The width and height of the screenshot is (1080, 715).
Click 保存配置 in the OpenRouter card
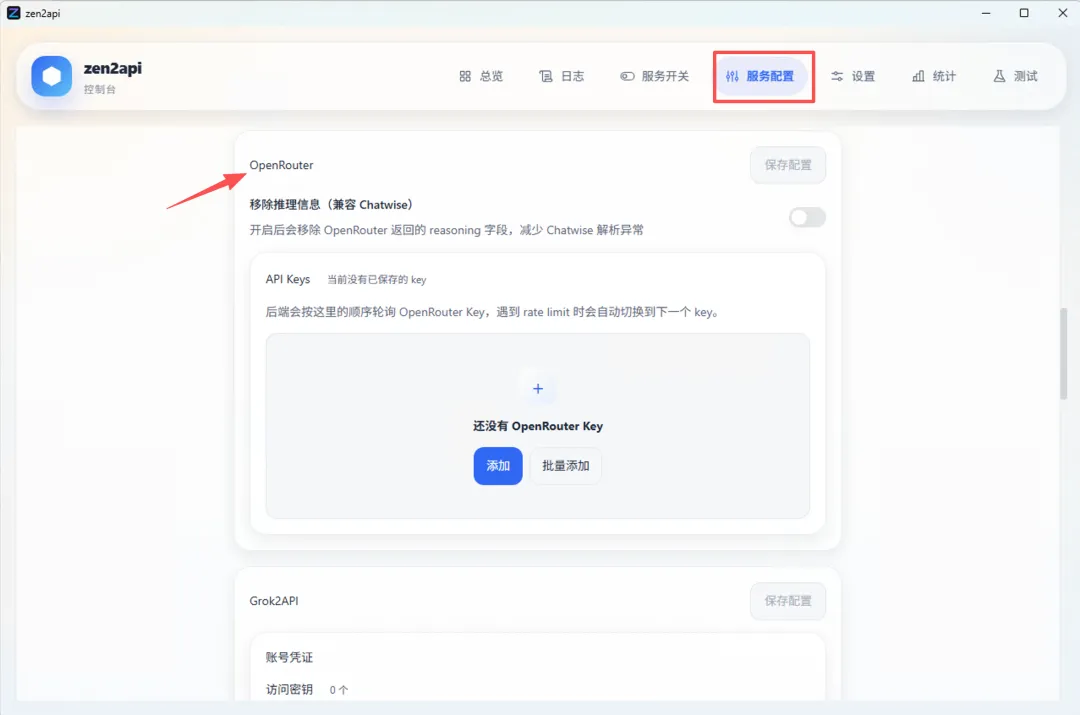[788, 165]
